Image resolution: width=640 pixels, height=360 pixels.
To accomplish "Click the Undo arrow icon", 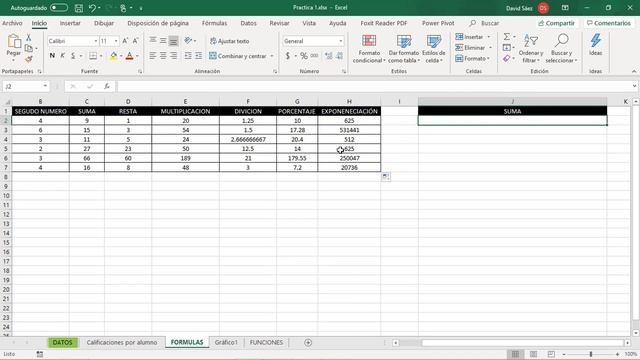I will (x=93, y=8).
